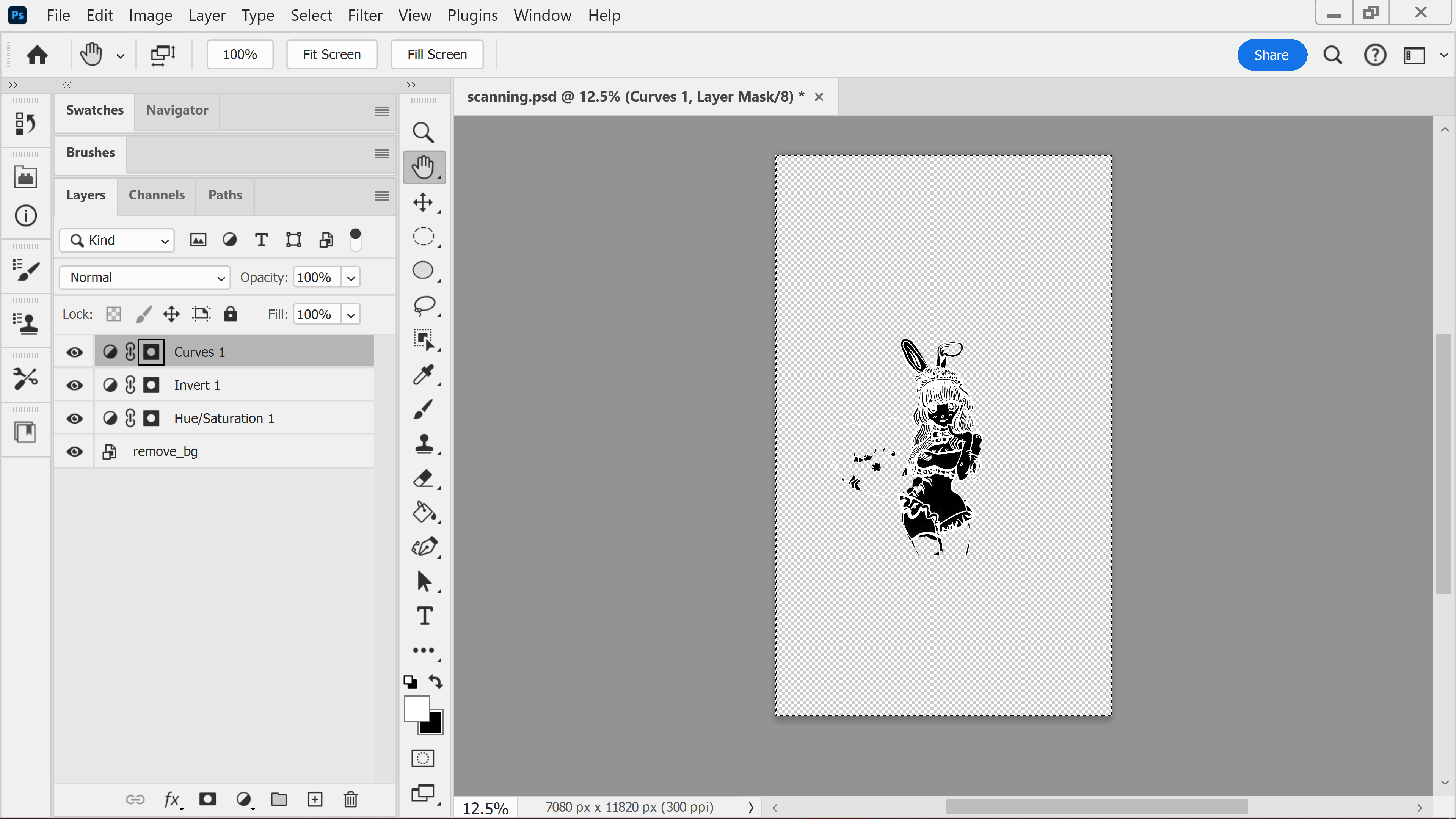Screen dimensions: 1456x819
Task: Toggle visibility of Invert 1 layer
Action: point(75,386)
